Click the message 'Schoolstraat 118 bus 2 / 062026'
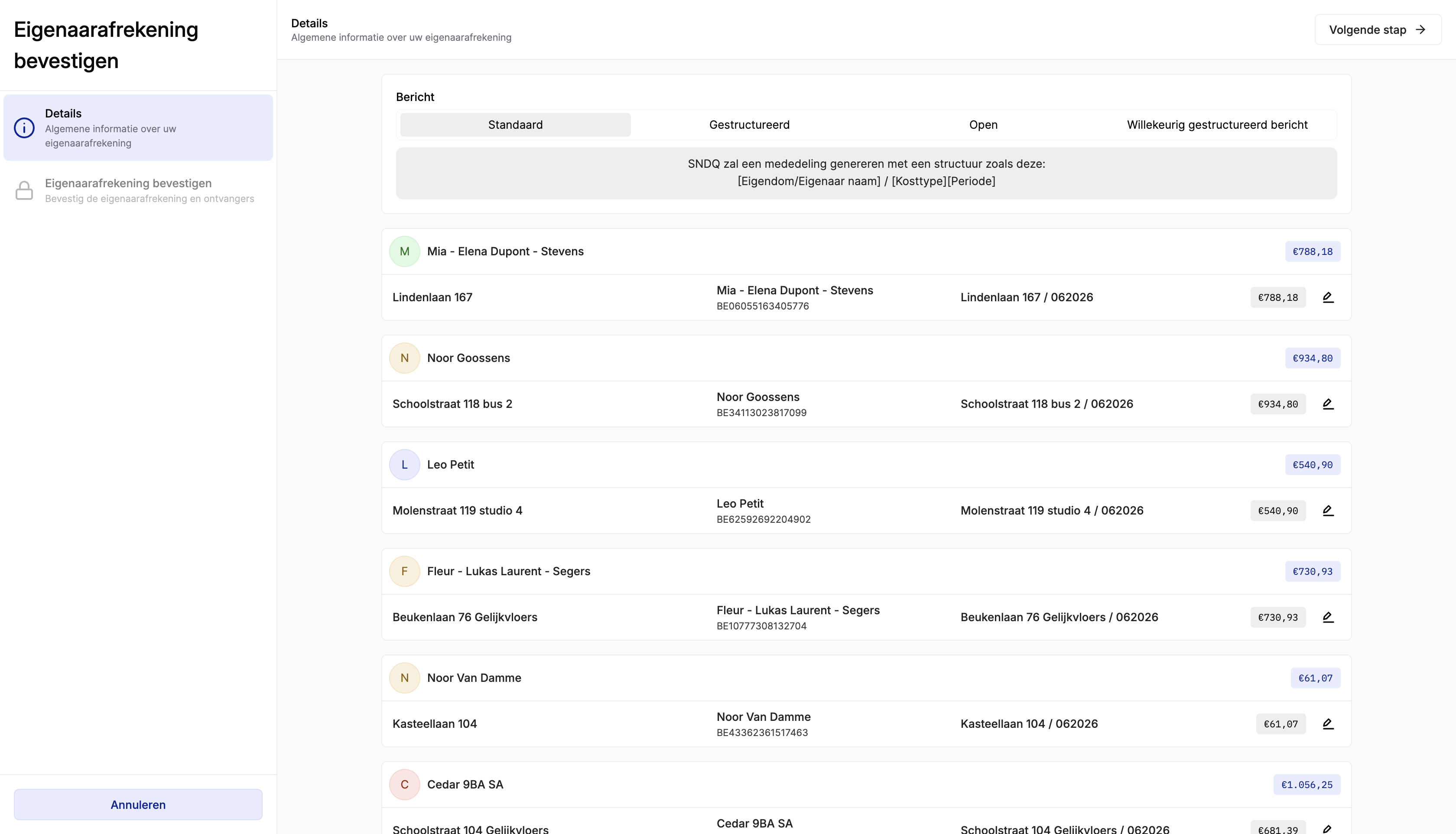Viewport: 1456px width, 834px height. tap(1046, 404)
